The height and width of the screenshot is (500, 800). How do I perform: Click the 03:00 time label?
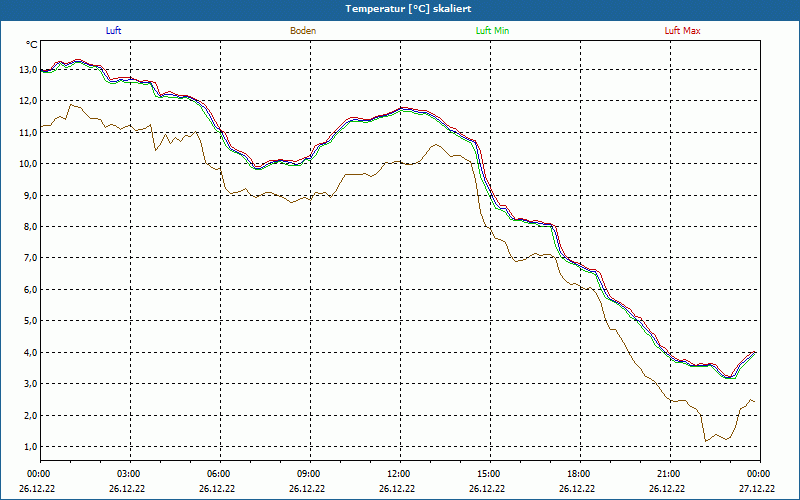point(128,474)
